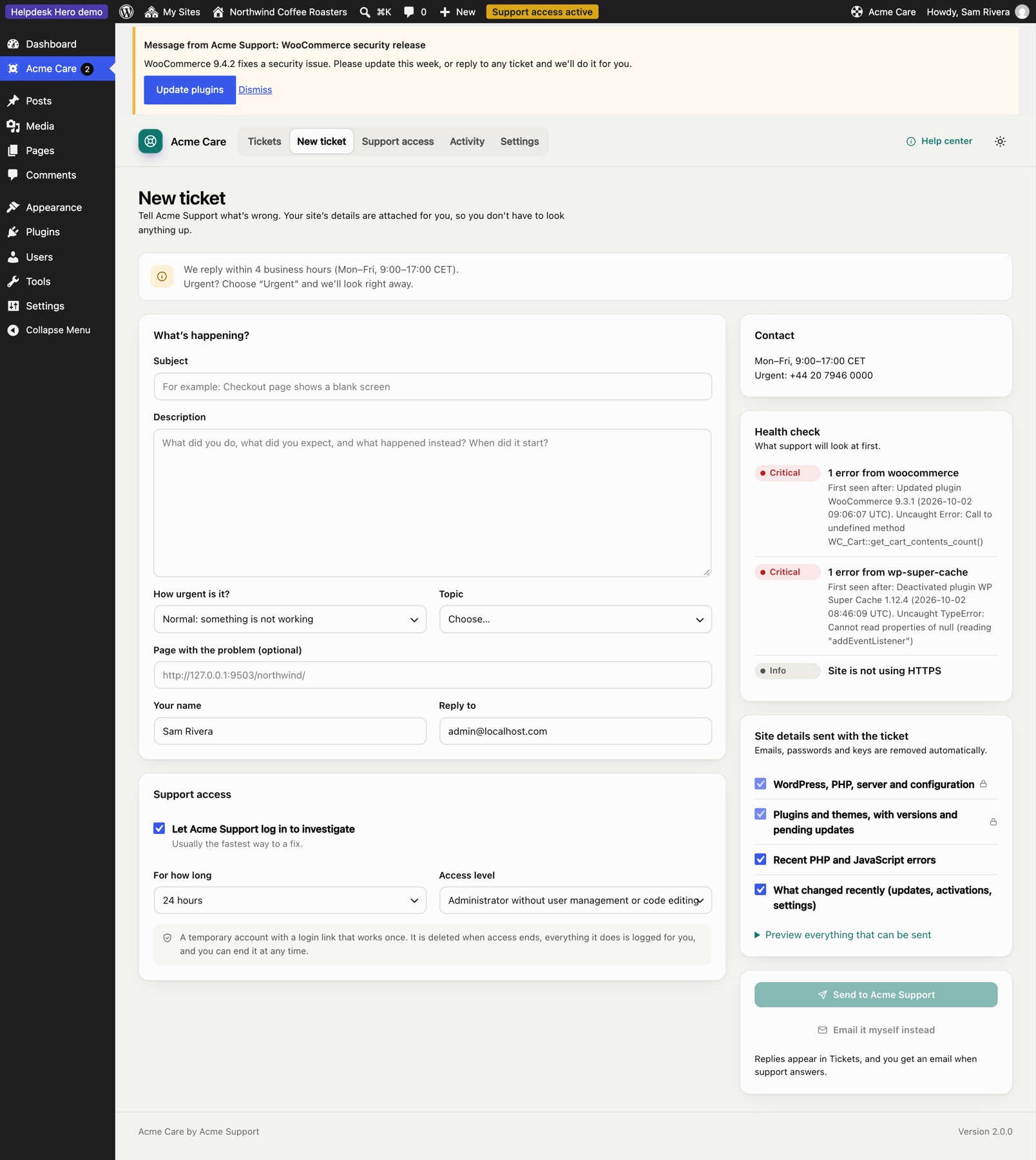Open Users in the sidebar
1036x1160 pixels.
(57, 256)
